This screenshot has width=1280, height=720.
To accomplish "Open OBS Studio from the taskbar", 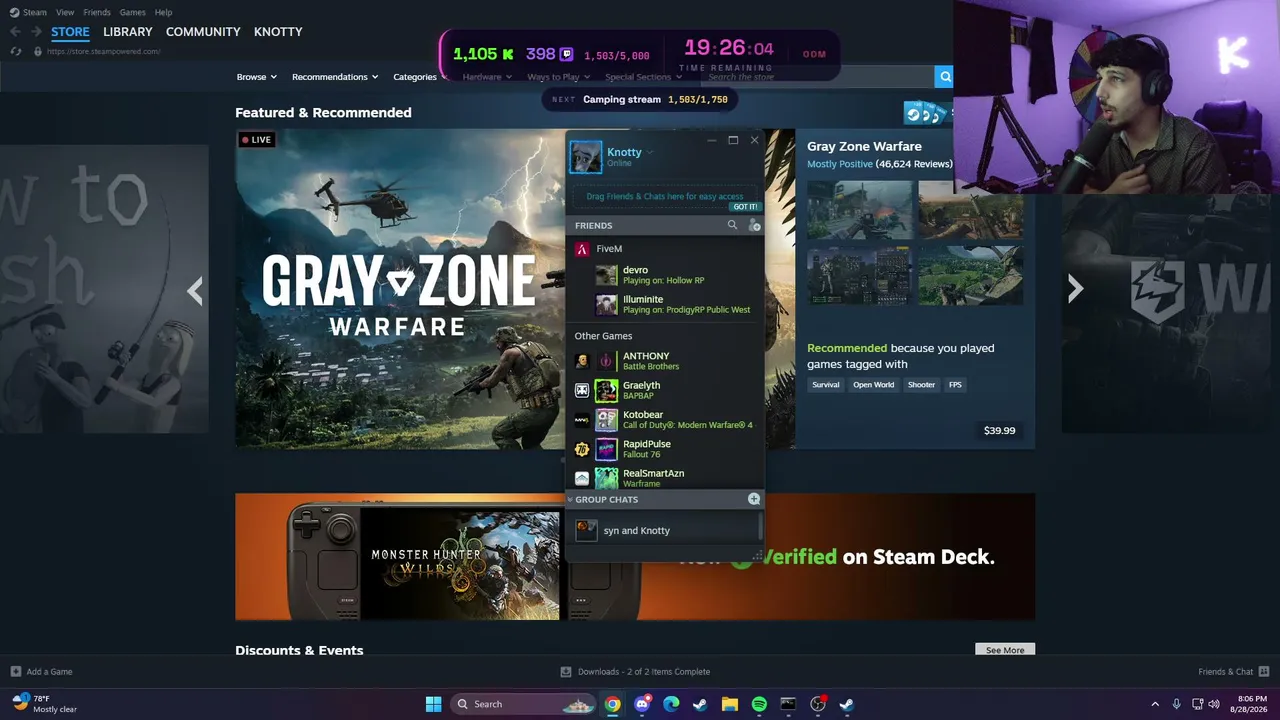I will (818, 704).
